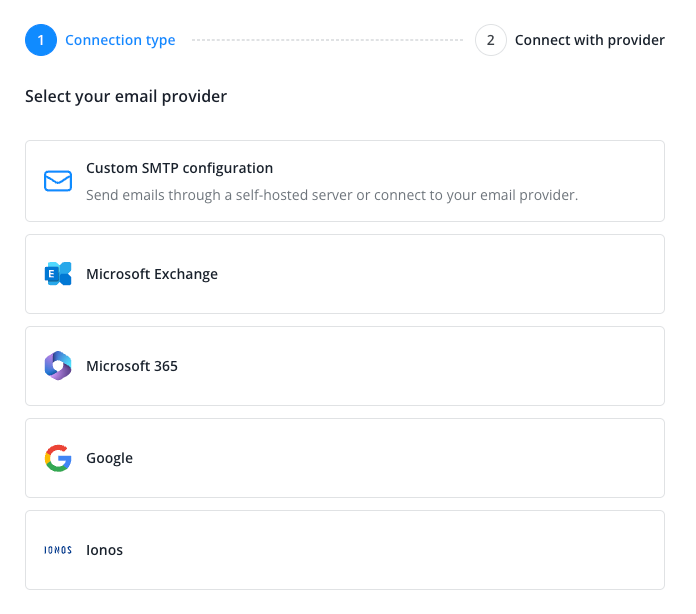Open the Connection type step
696x614 pixels.
[x=120, y=41]
